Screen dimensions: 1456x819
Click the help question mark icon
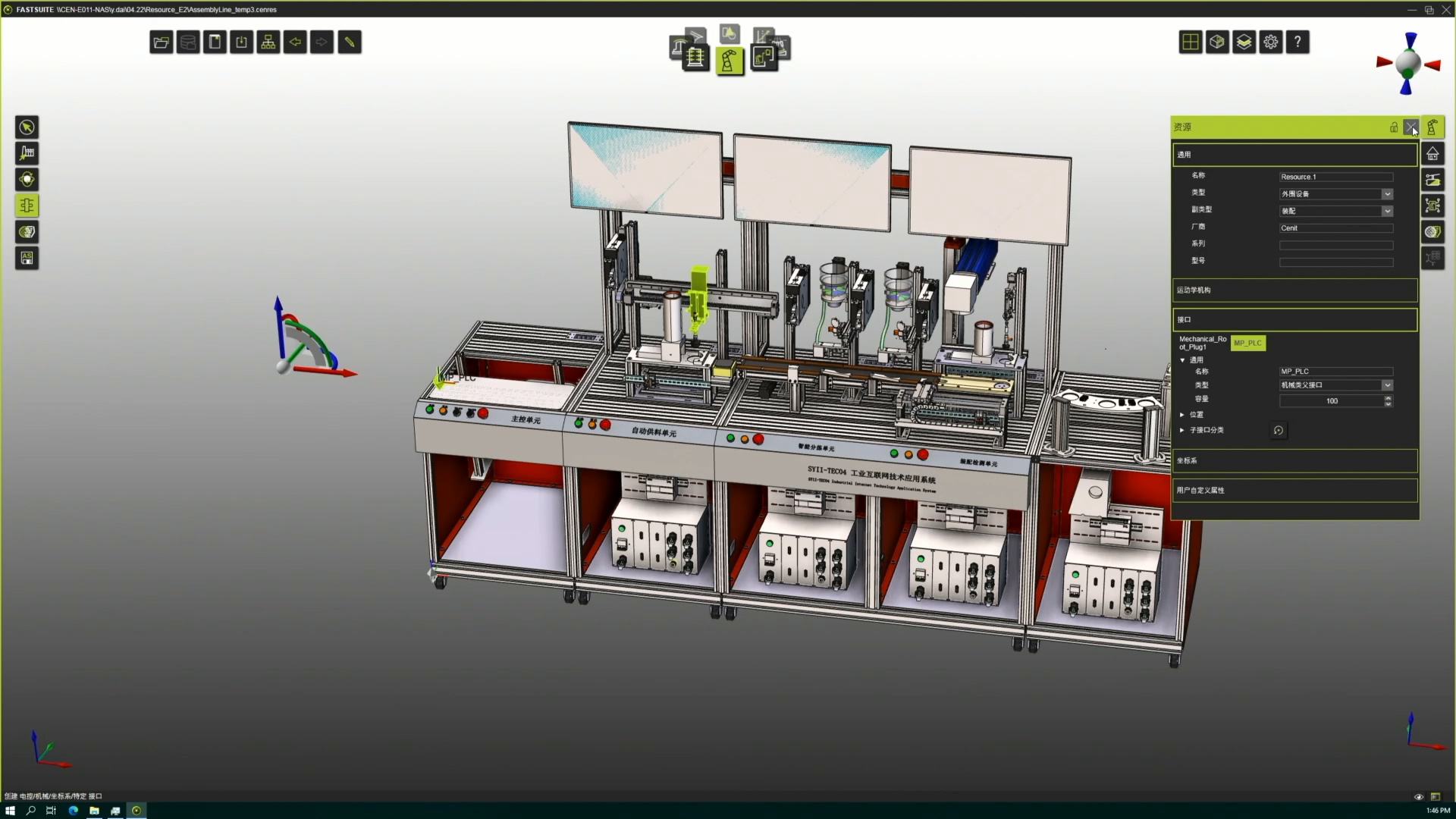(x=1298, y=42)
